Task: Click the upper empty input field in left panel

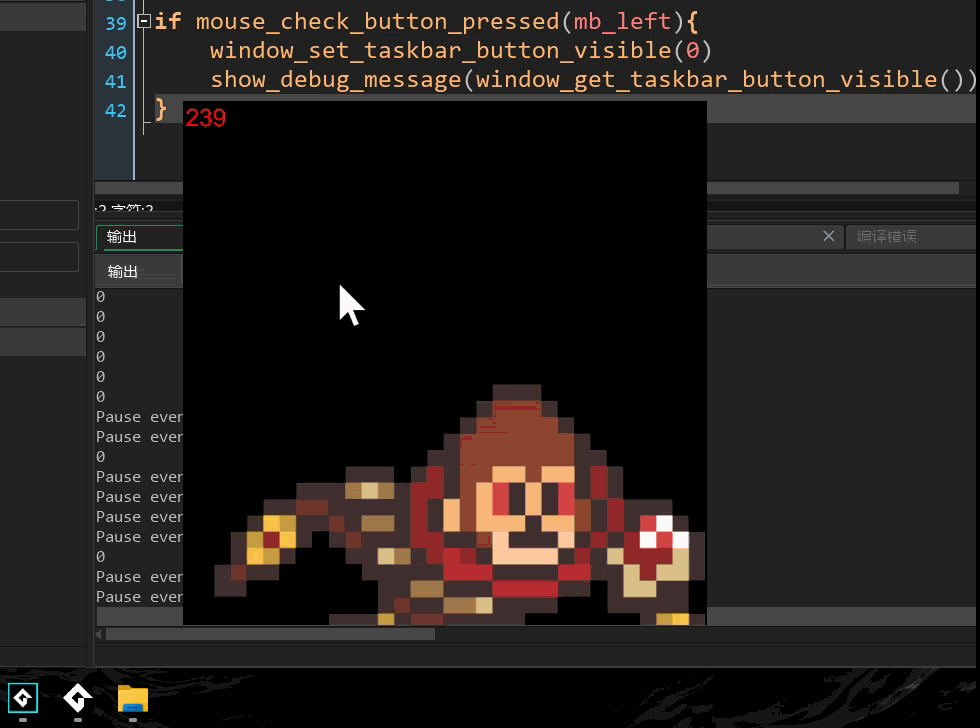Action: tap(39, 215)
